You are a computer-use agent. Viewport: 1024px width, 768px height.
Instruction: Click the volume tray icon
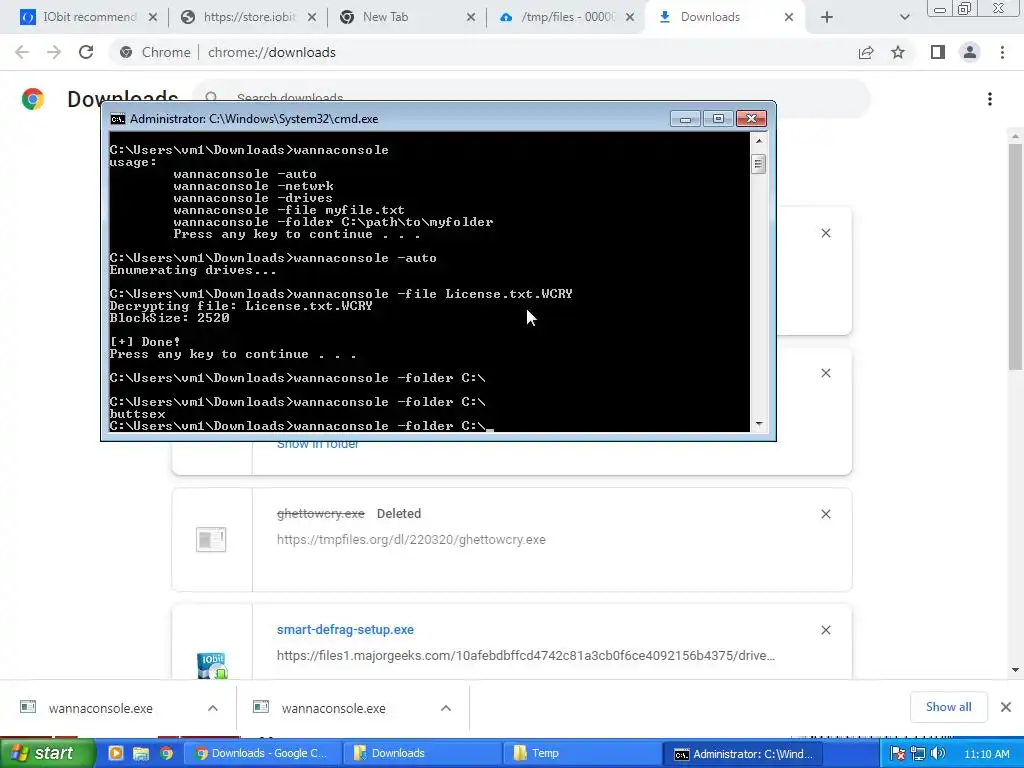coord(938,754)
